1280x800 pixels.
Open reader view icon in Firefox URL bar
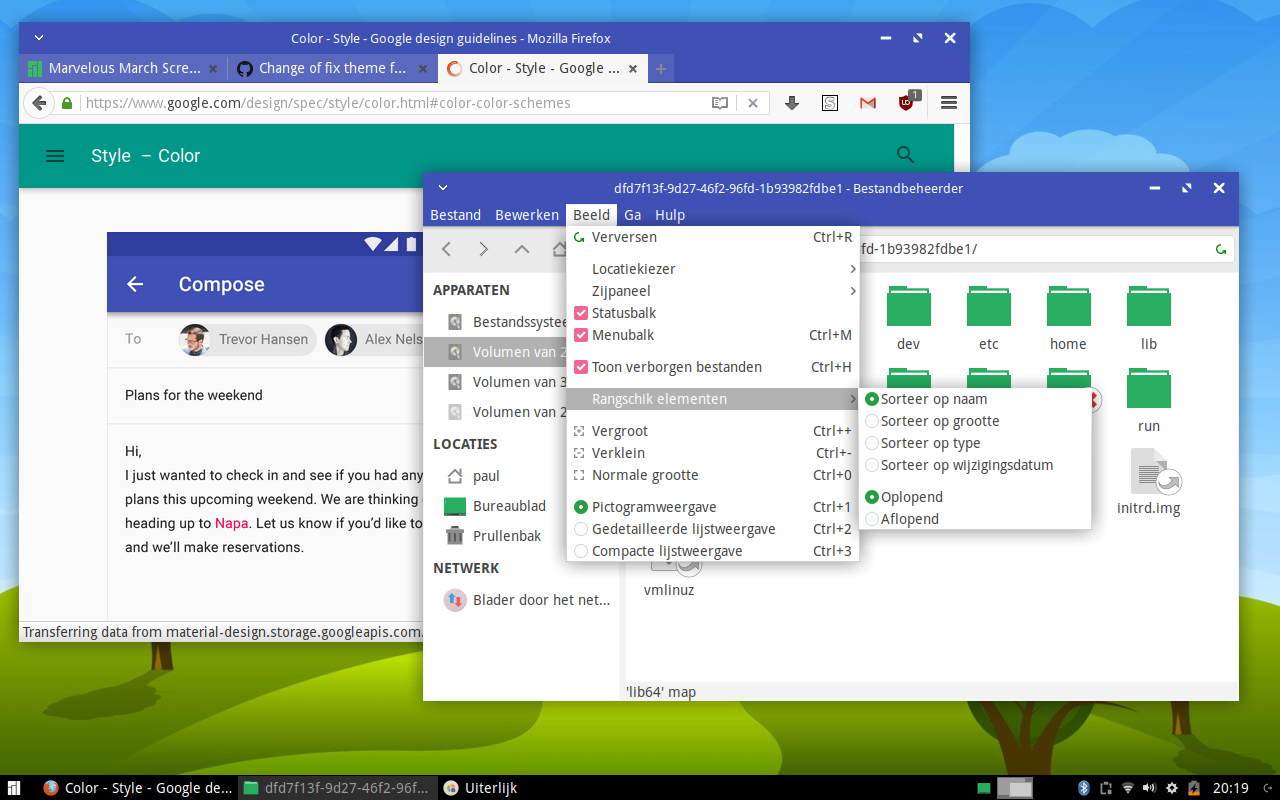pyautogui.click(x=720, y=103)
